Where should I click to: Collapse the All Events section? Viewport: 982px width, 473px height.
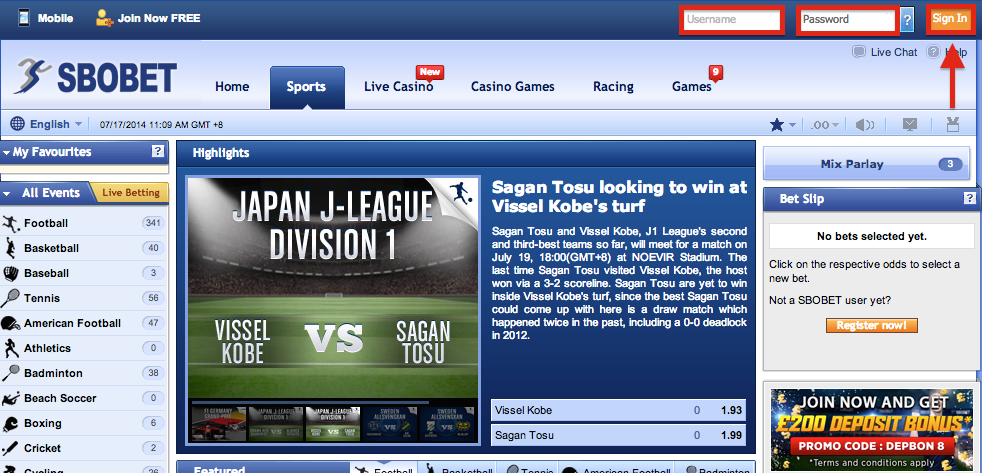click(8, 193)
